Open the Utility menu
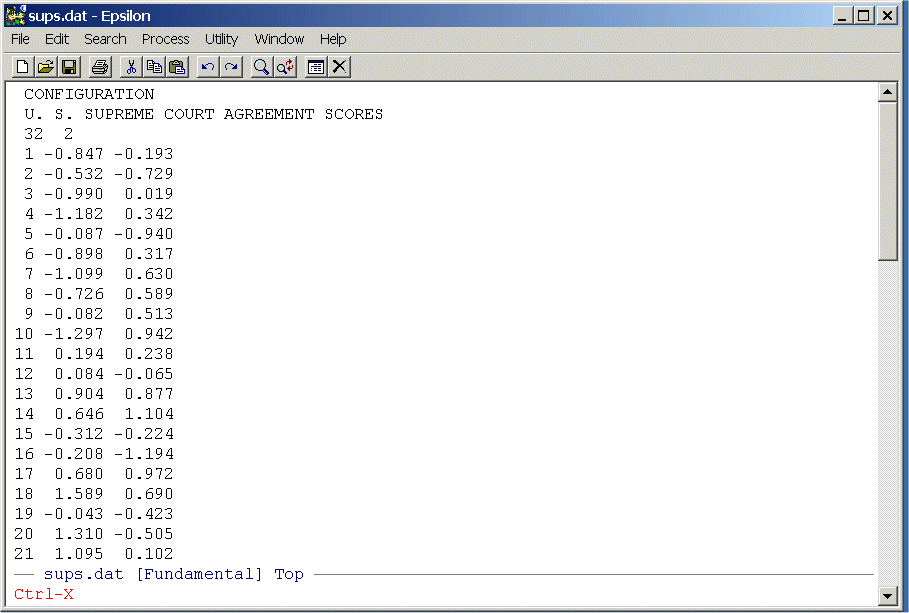909x613 pixels. click(x=221, y=39)
